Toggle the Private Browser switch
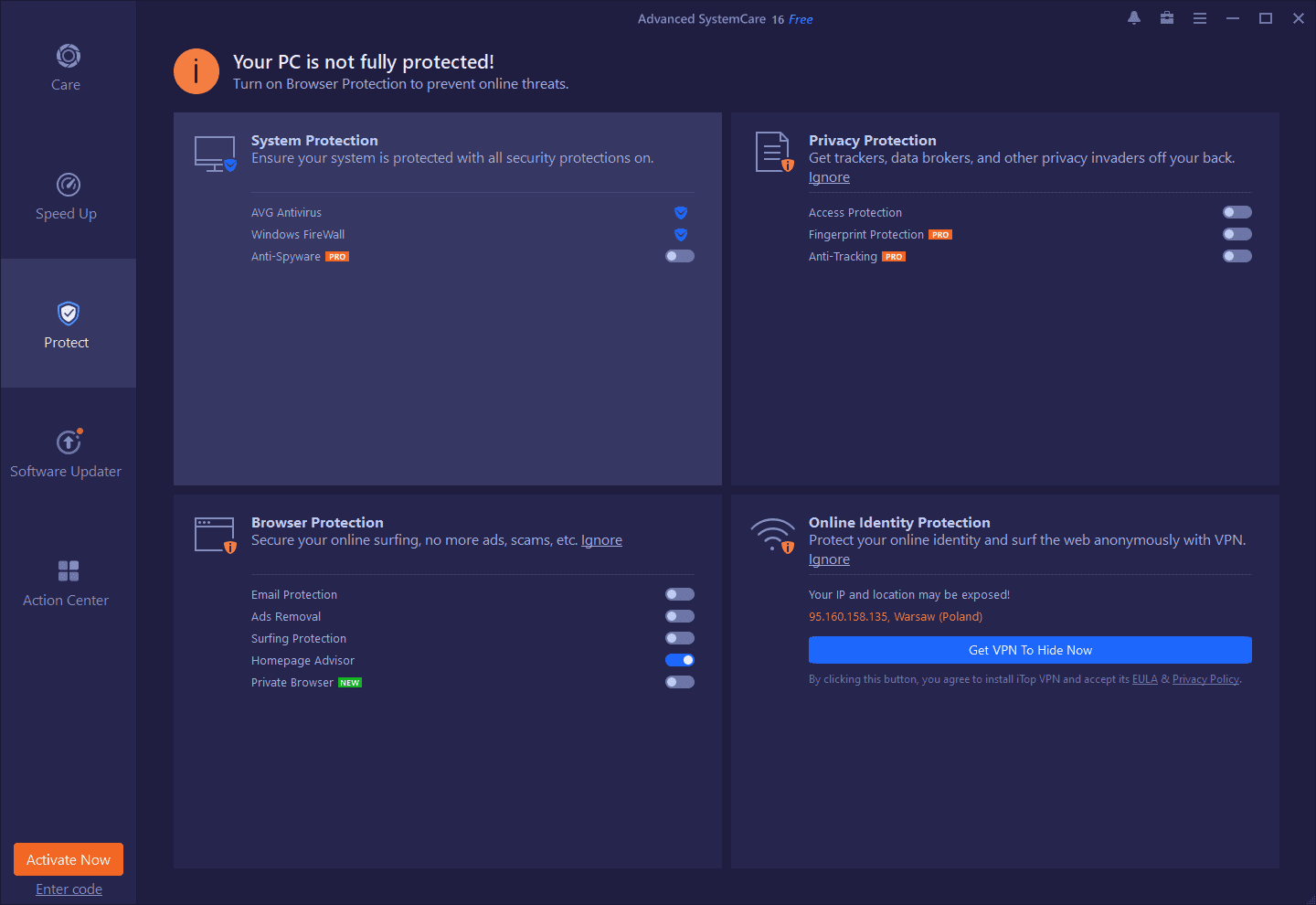 tap(680, 682)
